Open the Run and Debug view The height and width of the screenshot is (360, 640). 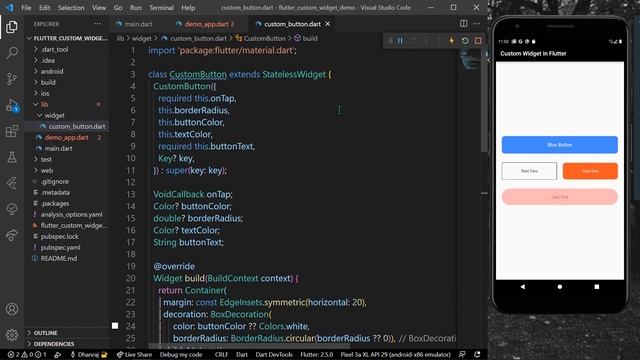12,105
